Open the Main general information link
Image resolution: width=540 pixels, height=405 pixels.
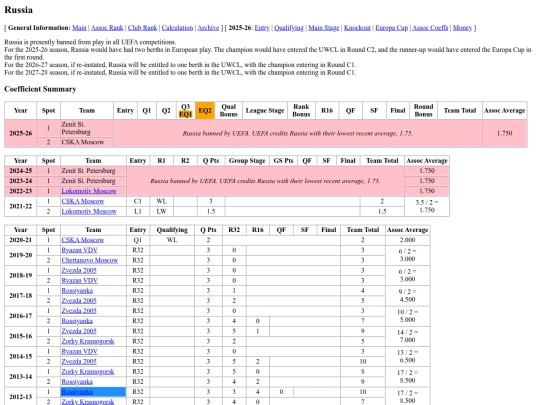pos(79,28)
